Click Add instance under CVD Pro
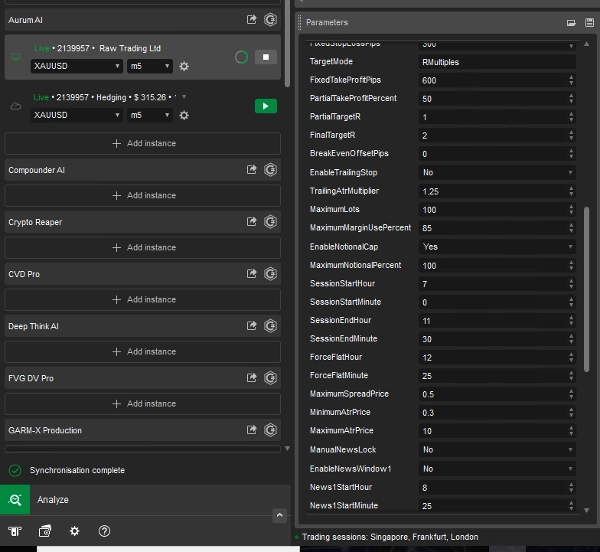This screenshot has height=552, width=600. [x=143, y=300]
